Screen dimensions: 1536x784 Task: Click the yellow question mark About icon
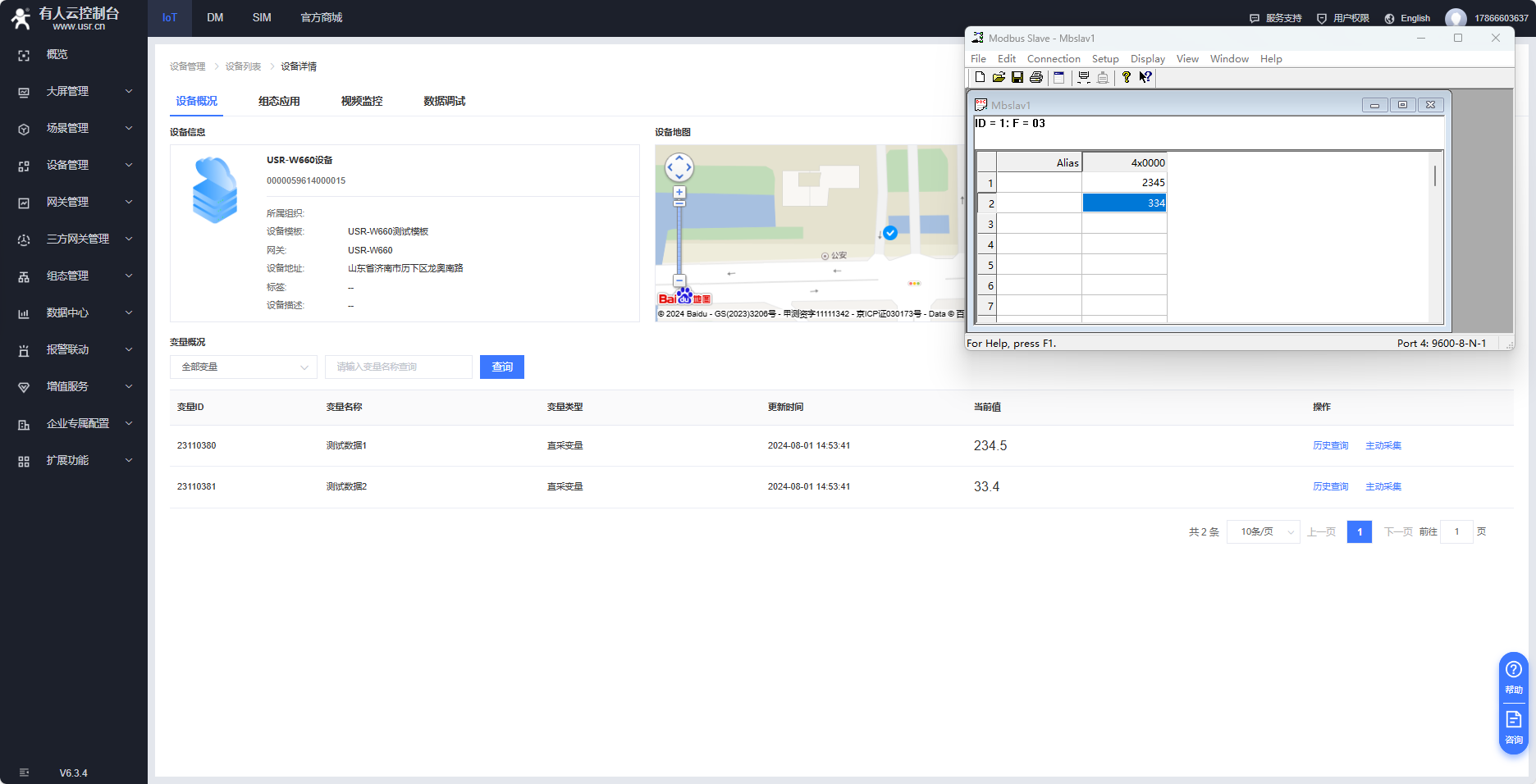pos(1127,77)
